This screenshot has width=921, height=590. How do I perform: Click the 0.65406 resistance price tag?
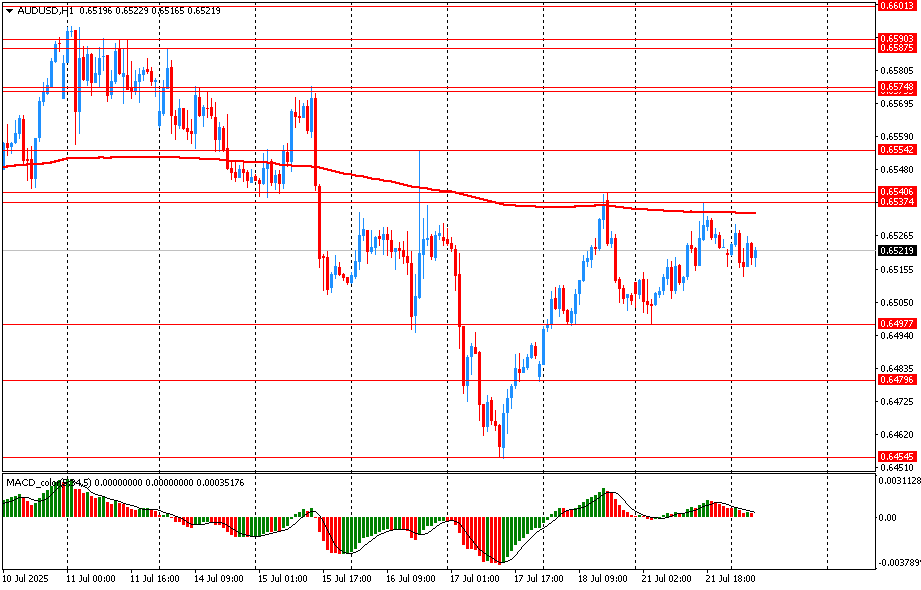coord(896,191)
